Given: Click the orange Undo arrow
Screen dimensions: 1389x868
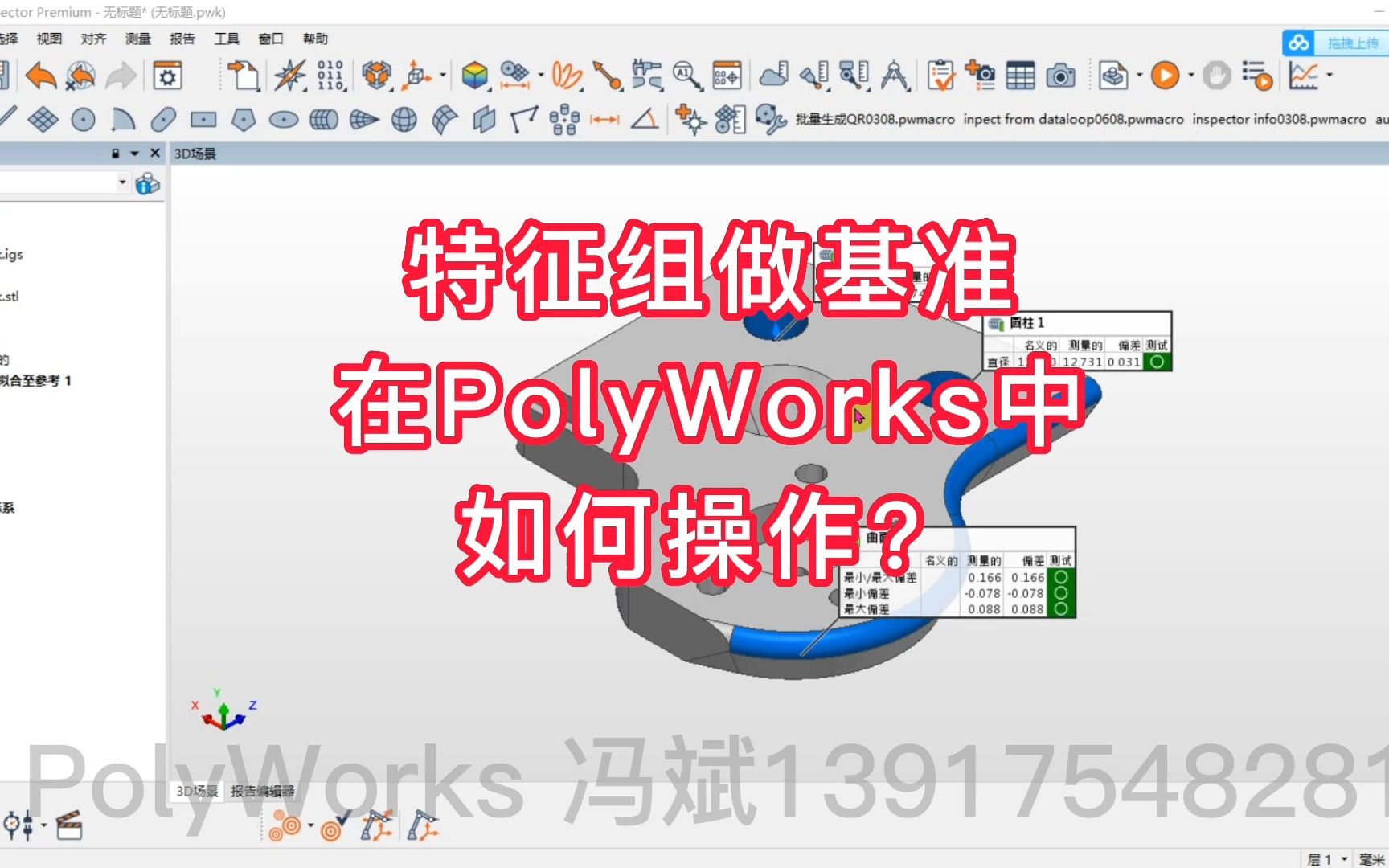Looking at the screenshot, I should point(41,76).
